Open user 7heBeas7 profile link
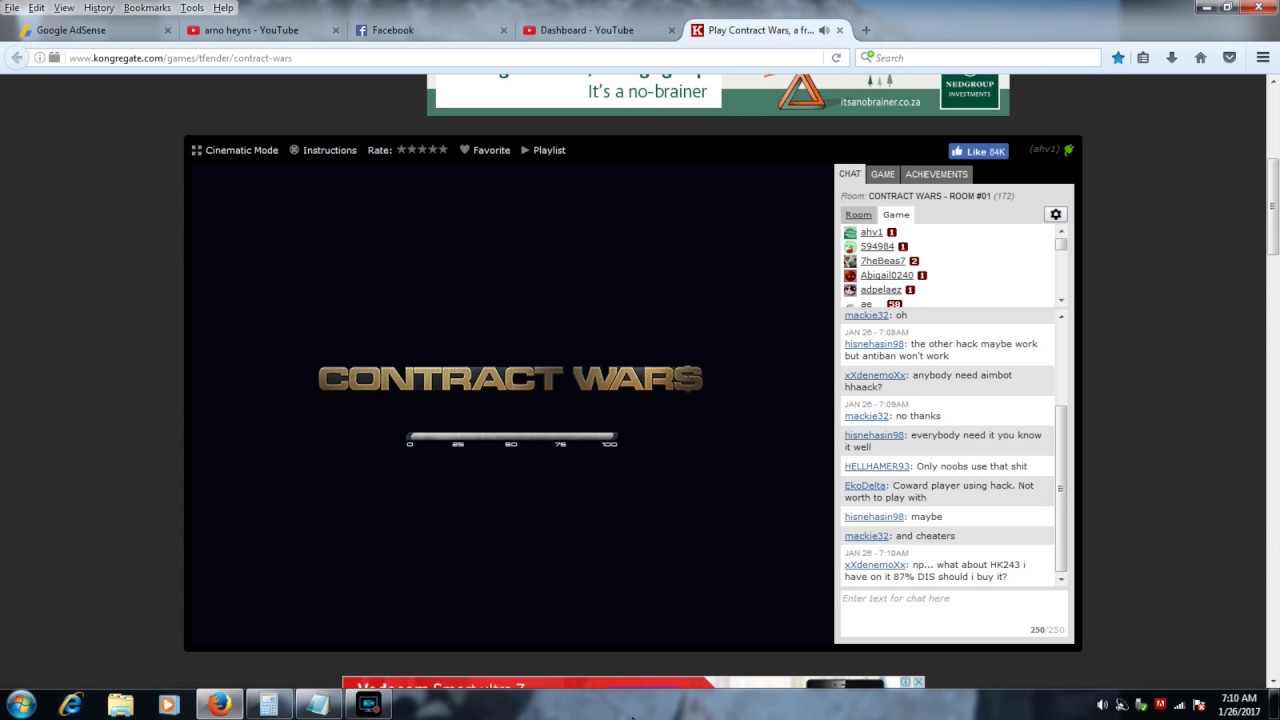The width and height of the screenshot is (1280, 720). coord(883,261)
